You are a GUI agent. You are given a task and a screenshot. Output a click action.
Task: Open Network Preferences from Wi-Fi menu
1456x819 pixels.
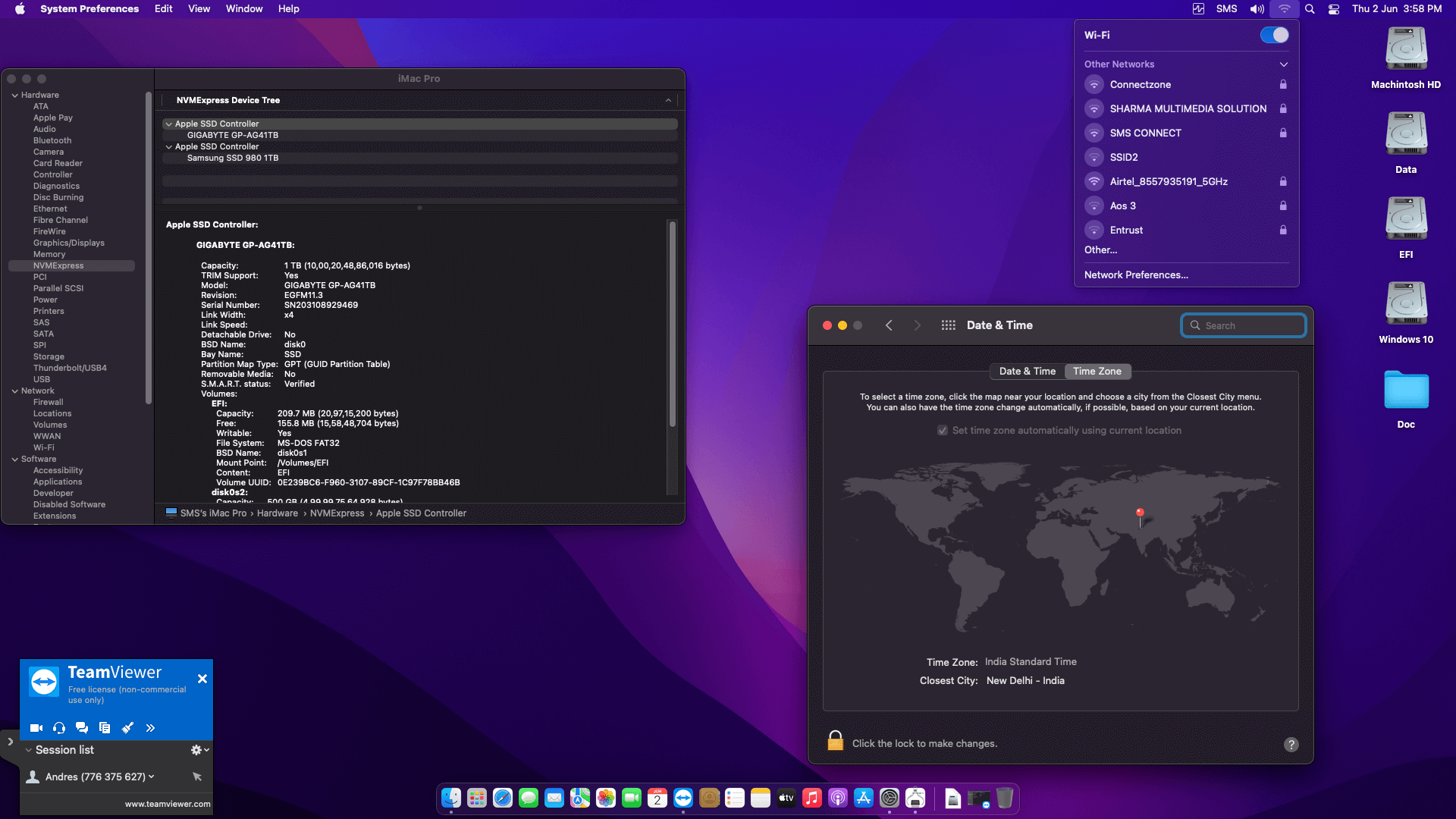tap(1135, 275)
